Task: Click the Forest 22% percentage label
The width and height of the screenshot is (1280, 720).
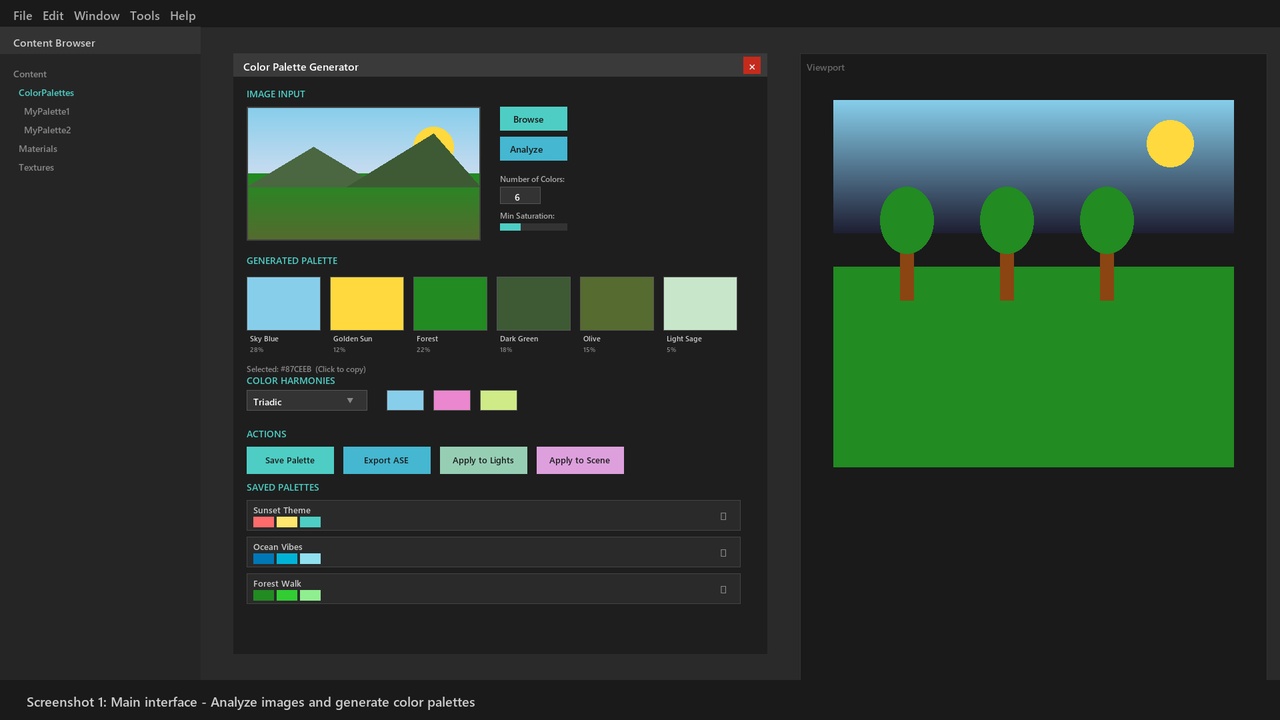Action: click(x=423, y=350)
